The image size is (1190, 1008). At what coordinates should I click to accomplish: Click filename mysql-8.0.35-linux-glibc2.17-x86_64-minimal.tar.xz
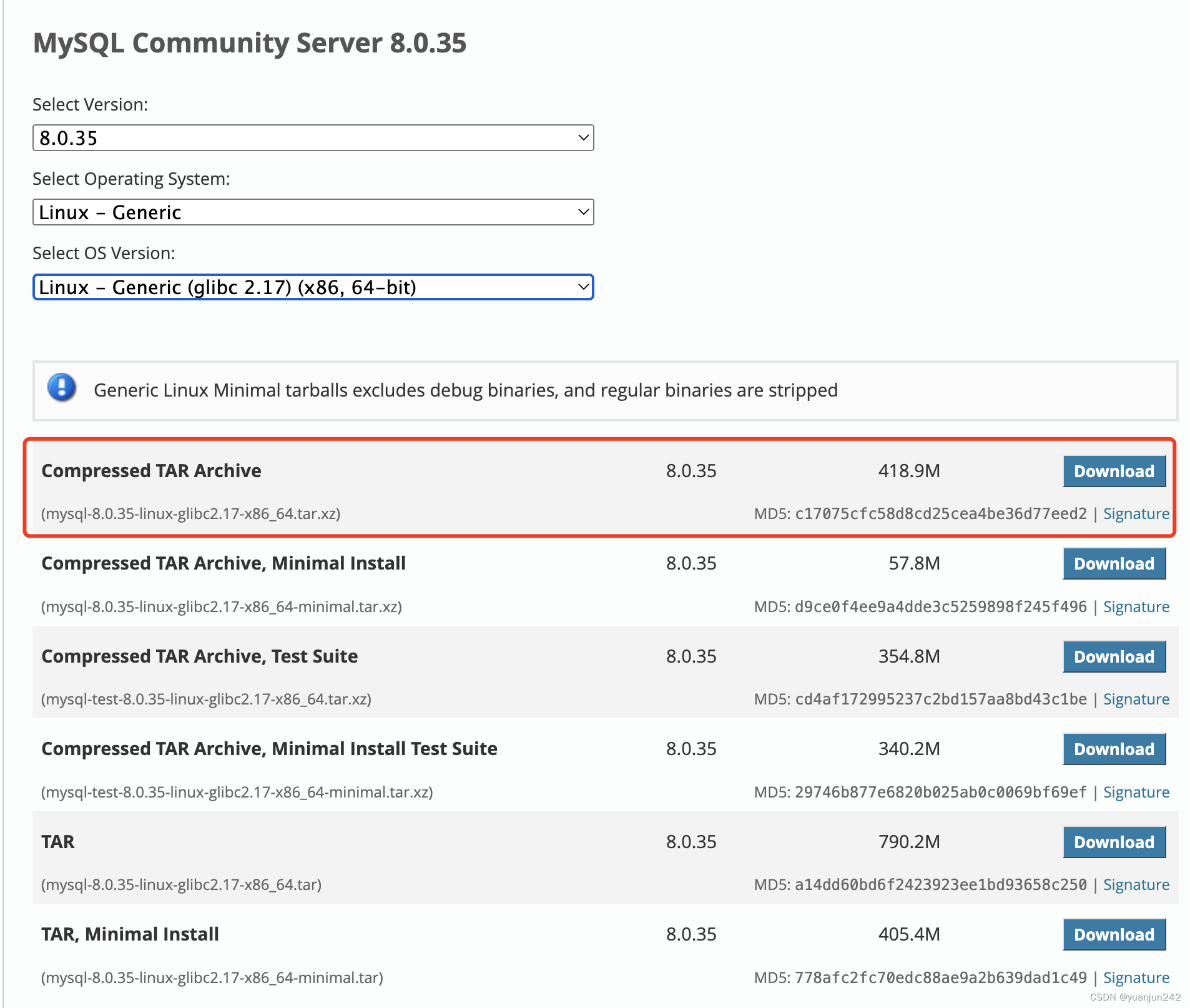222,607
